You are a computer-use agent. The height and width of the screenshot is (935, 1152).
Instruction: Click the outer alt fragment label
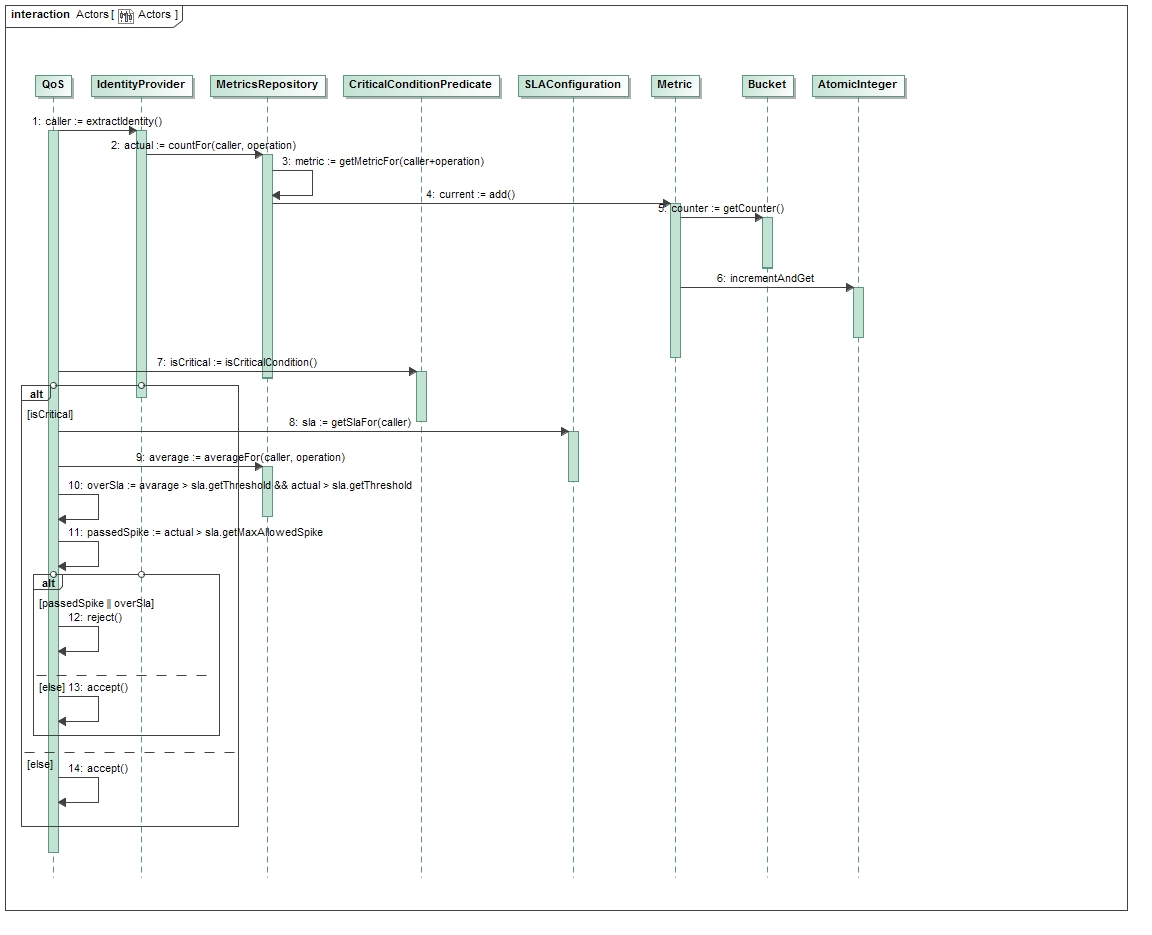pyautogui.click(x=36, y=394)
